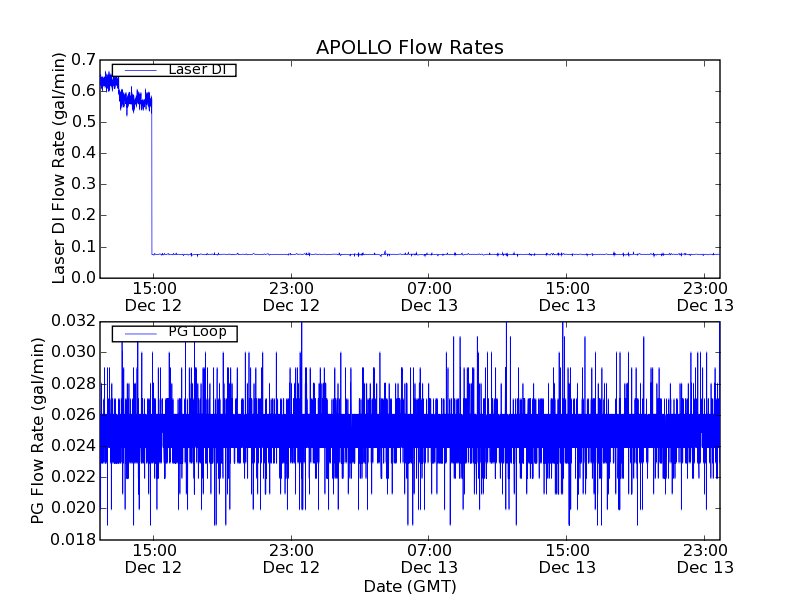Click the "Laser DI Flow Rate (gal/min)" y-axis label
This screenshot has width=800, height=600.
coord(59,168)
